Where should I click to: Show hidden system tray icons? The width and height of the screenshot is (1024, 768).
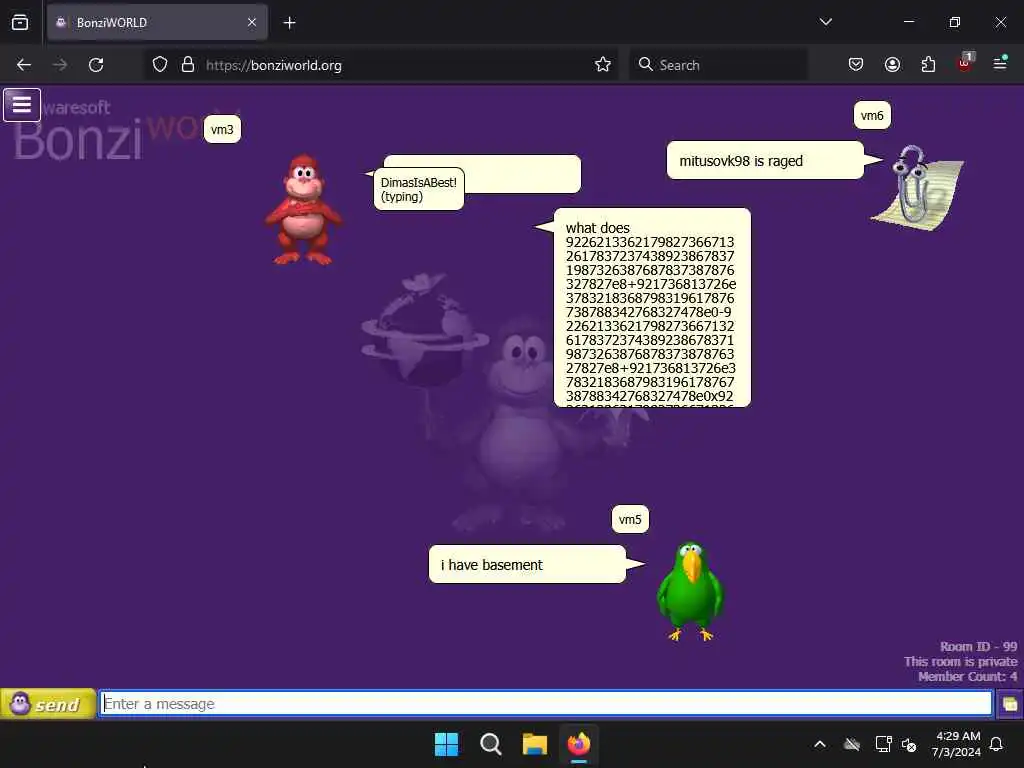(820, 744)
